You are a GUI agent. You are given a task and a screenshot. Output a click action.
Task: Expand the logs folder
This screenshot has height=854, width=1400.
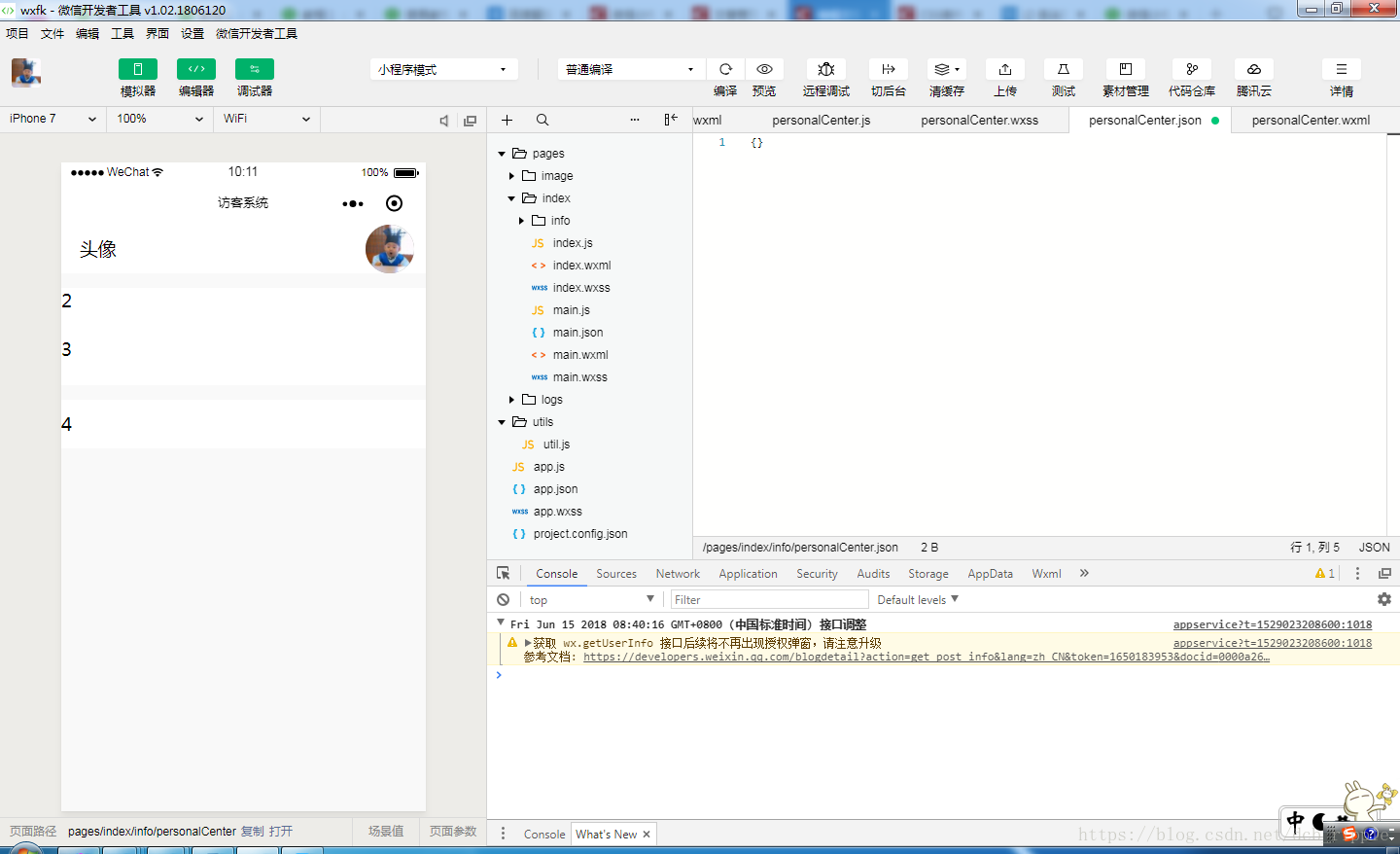[x=511, y=400]
